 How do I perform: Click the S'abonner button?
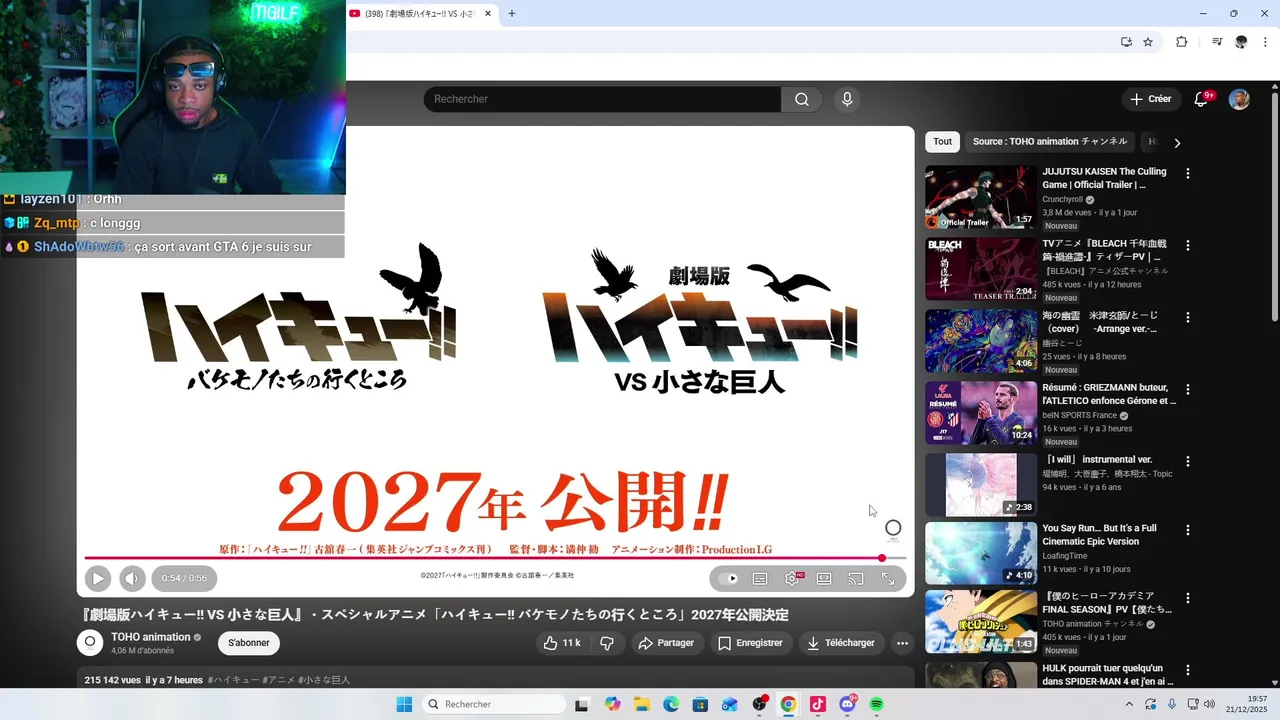pos(248,643)
